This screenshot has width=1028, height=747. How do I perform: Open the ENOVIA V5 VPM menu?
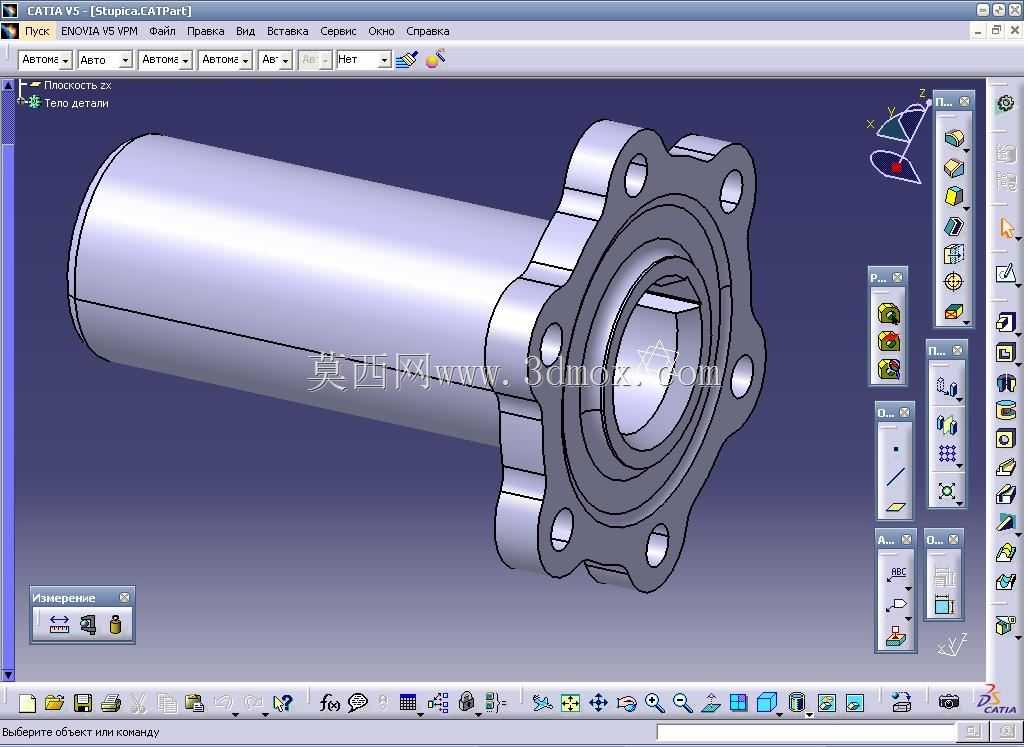pos(99,31)
